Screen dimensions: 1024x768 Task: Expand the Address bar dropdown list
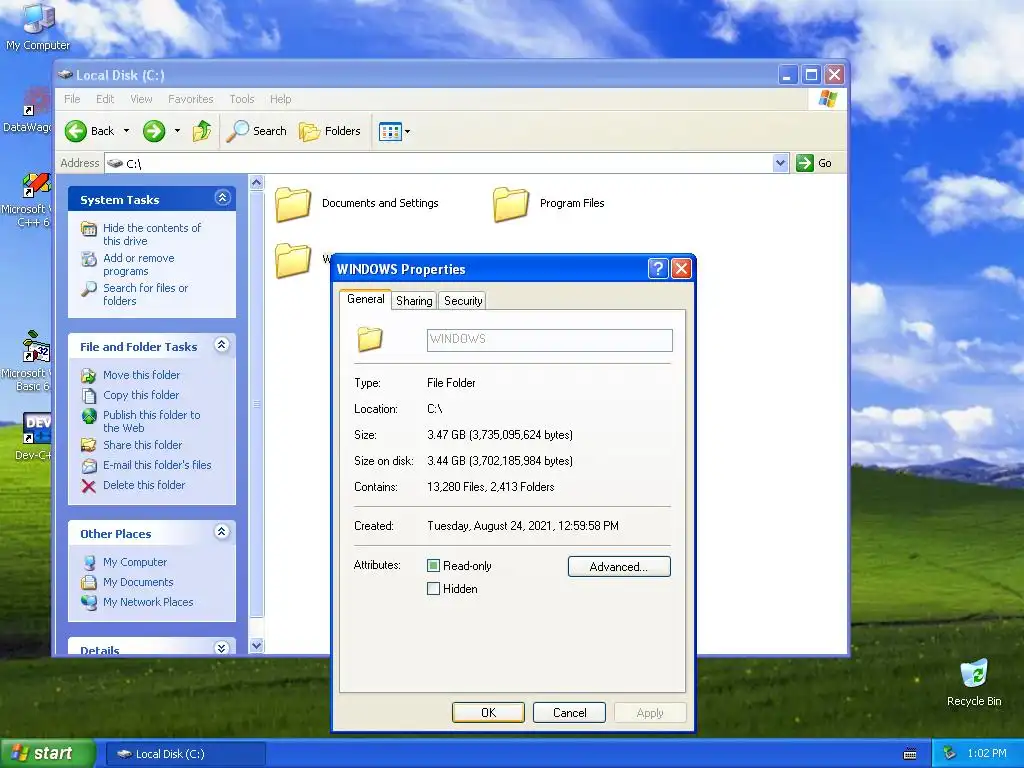click(x=780, y=163)
